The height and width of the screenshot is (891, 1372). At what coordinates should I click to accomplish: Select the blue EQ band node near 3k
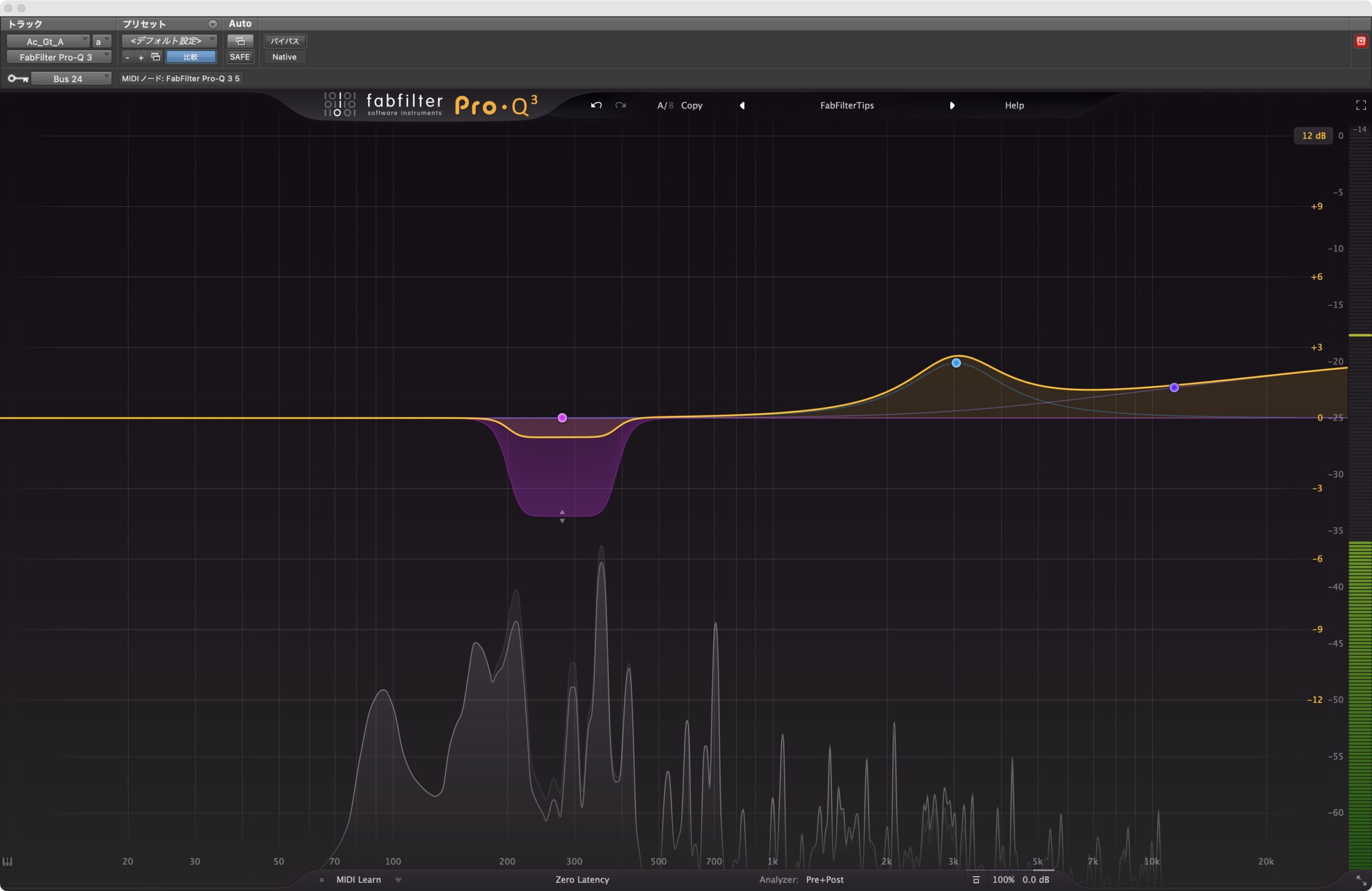pos(956,363)
